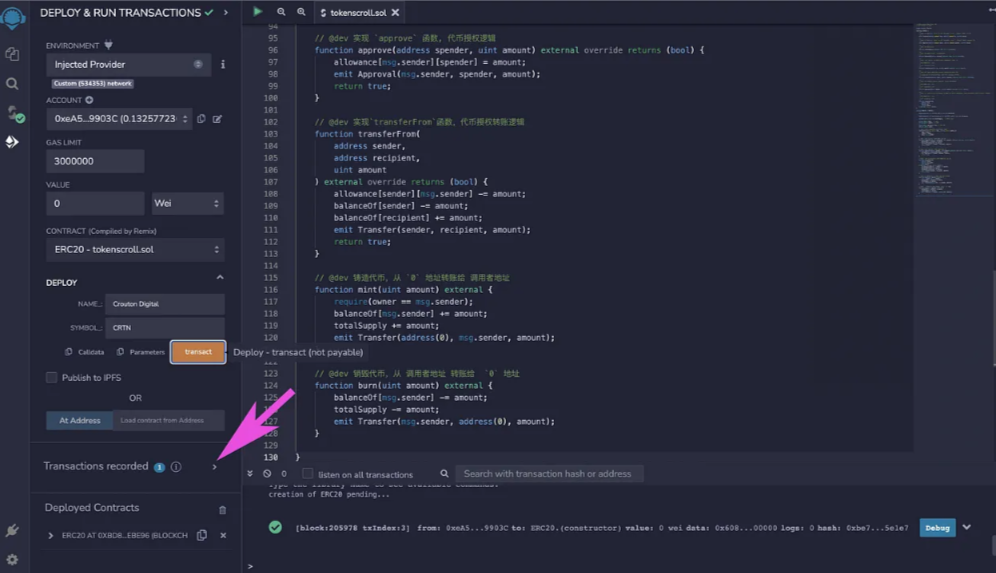Viewport: 996px width, 573px height.
Task: Open the Remix home logo icon
Action: click(x=13, y=17)
